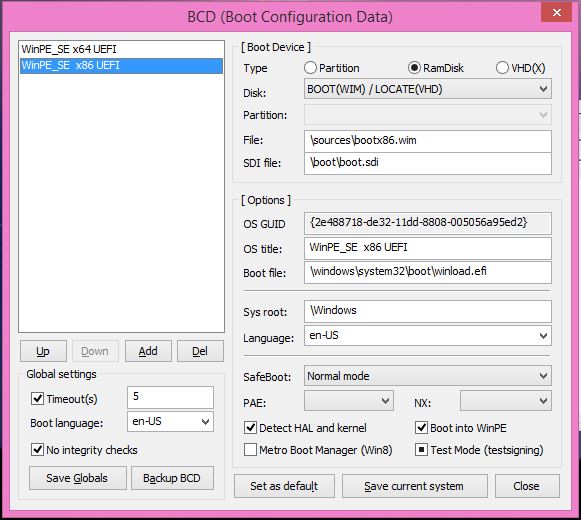Viewport: 581px width, 520px height.
Task: Open the Boot language combo box
Action: 170,421
